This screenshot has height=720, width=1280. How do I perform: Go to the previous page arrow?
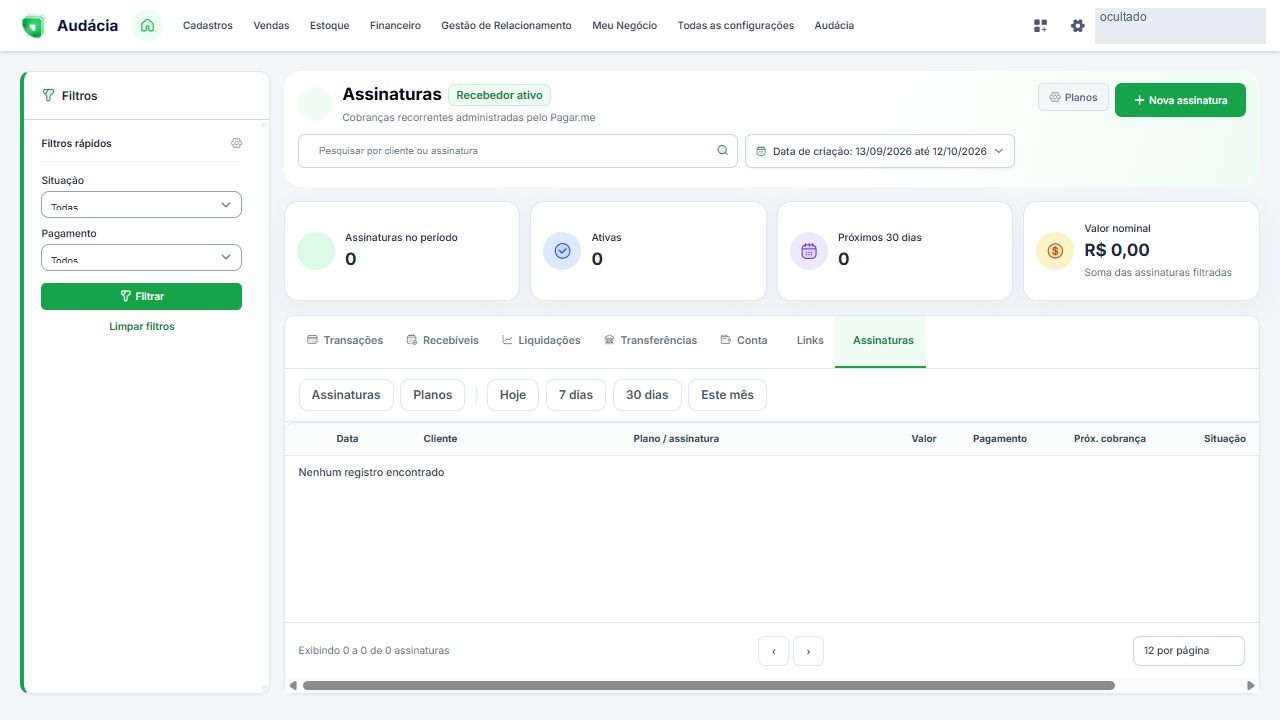773,651
